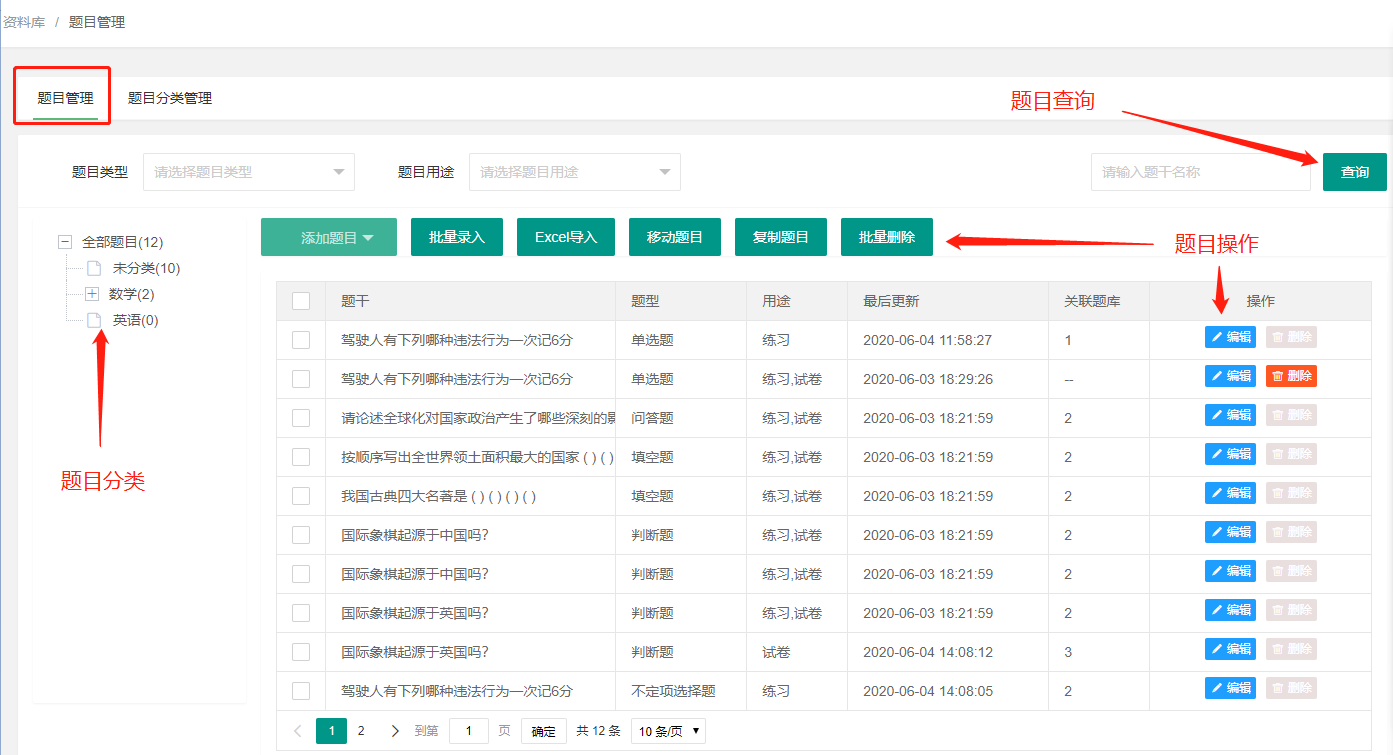Click the 我国古典四大名著是 question text
1393x755 pixels.
439,496
